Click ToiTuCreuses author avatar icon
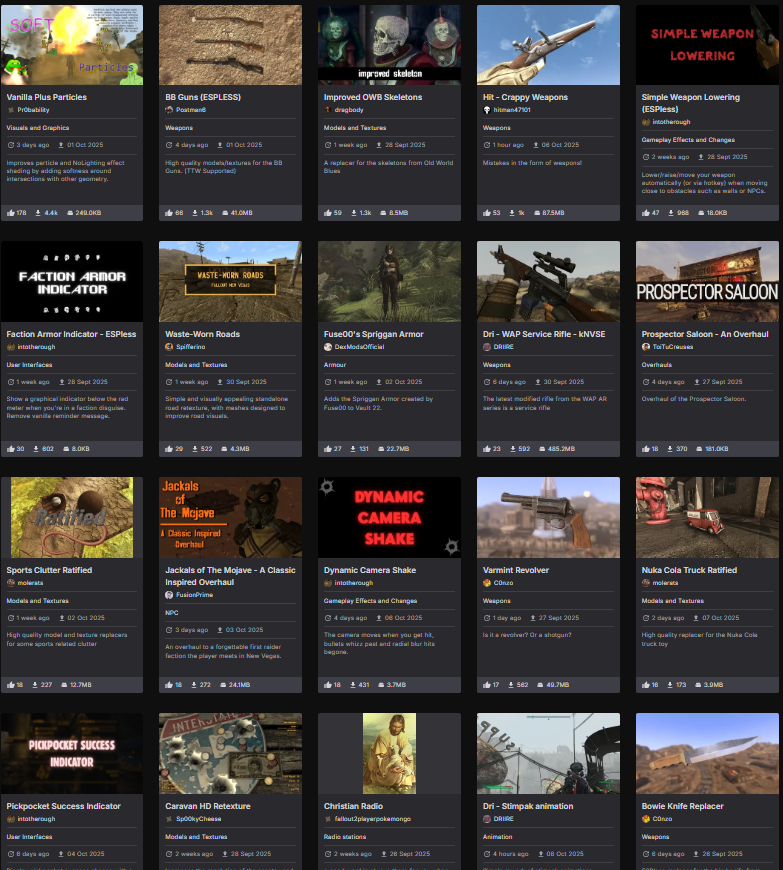Viewport: 783px width, 870px height. pyautogui.click(x=645, y=347)
